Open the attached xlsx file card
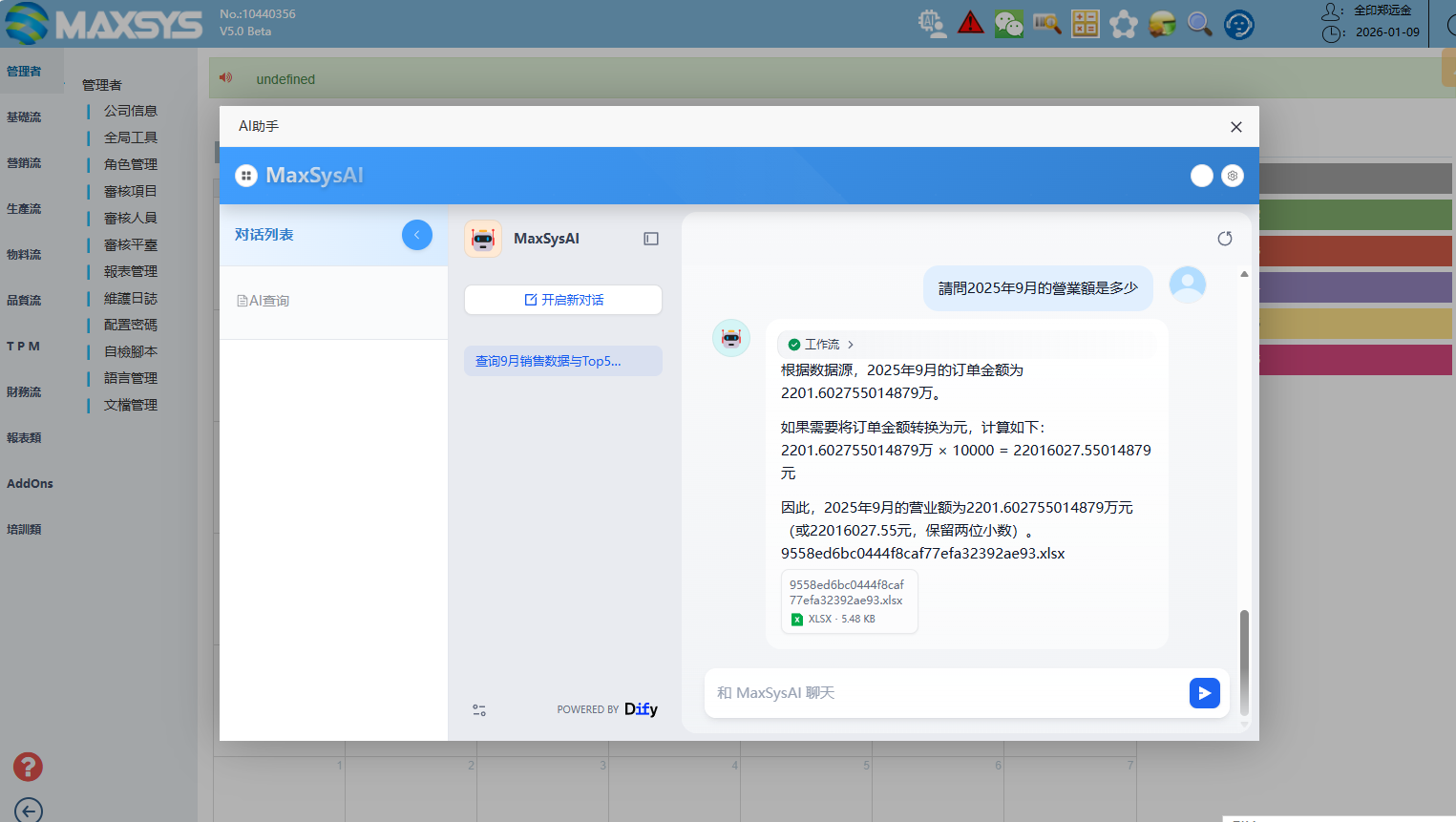Image resolution: width=1456 pixels, height=822 pixels. (x=849, y=601)
